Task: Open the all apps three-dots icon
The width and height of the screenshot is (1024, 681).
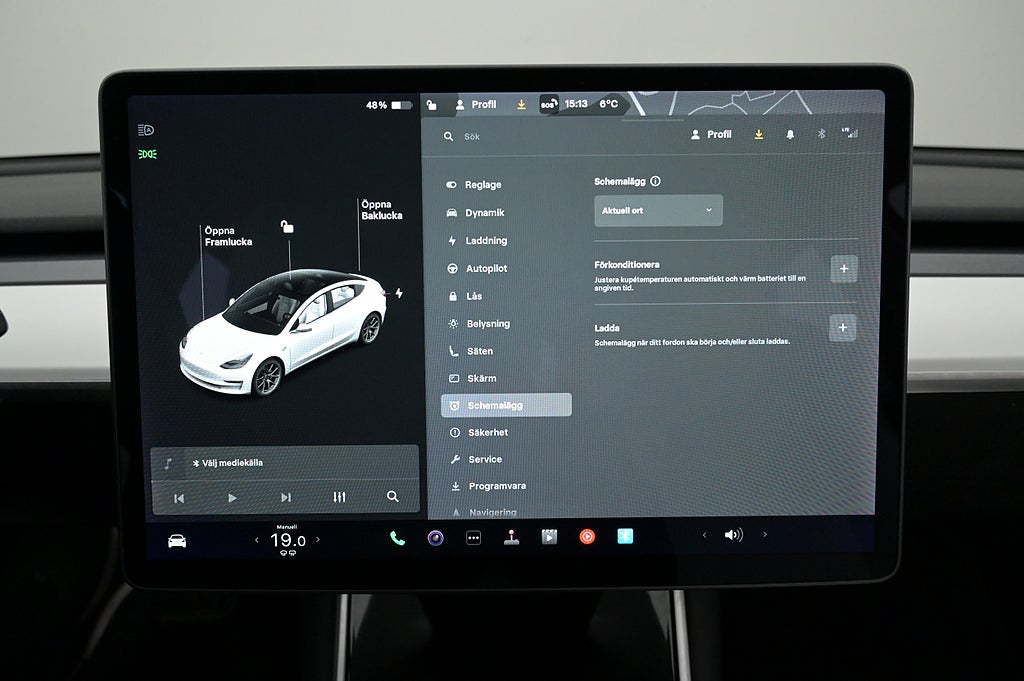Action: tap(473, 538)
